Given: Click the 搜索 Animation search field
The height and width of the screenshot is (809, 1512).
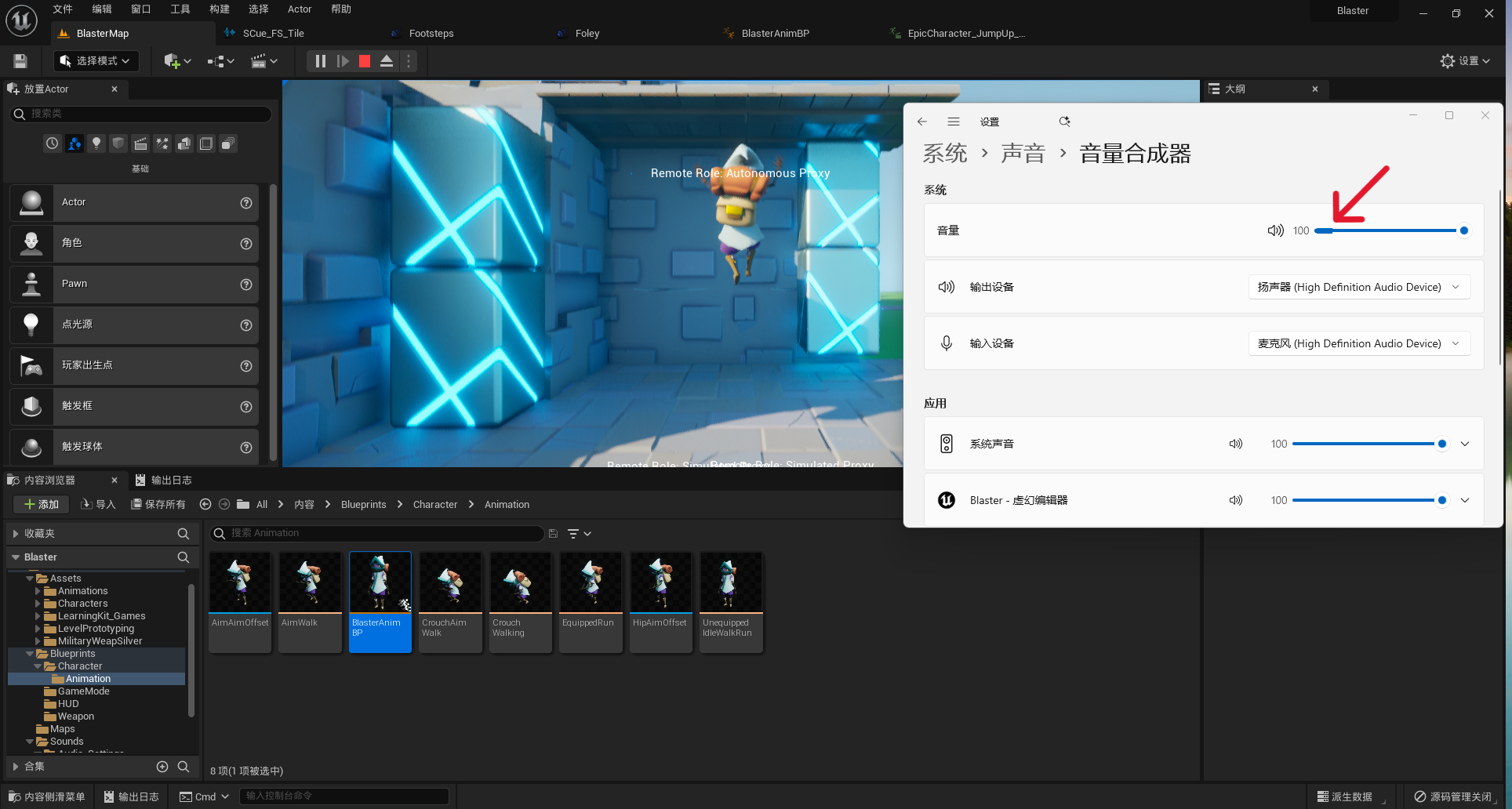Looking at the screenshot, I should pyautogui.click(x=377, y=534).
